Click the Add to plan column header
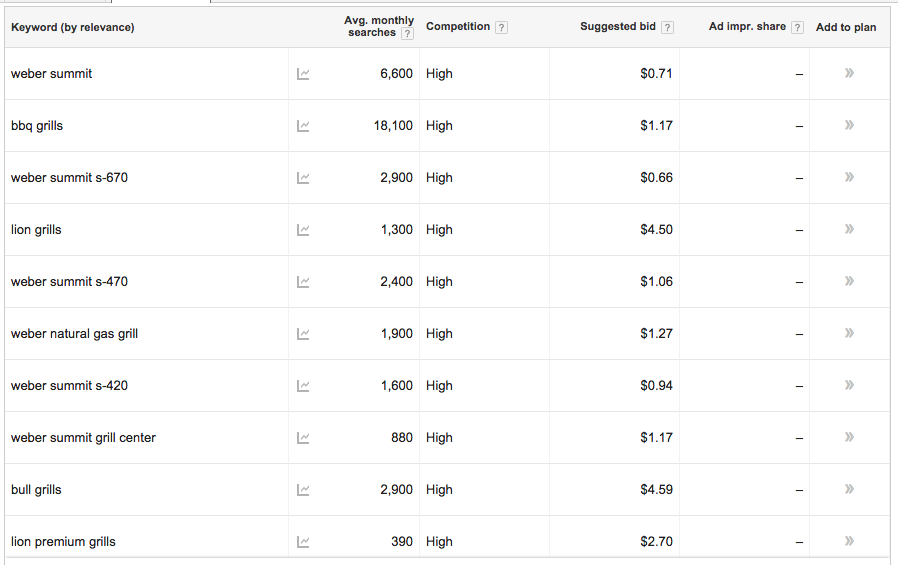Image resolution: width=898 pixels, height=565 pixels. pos(846,27)
